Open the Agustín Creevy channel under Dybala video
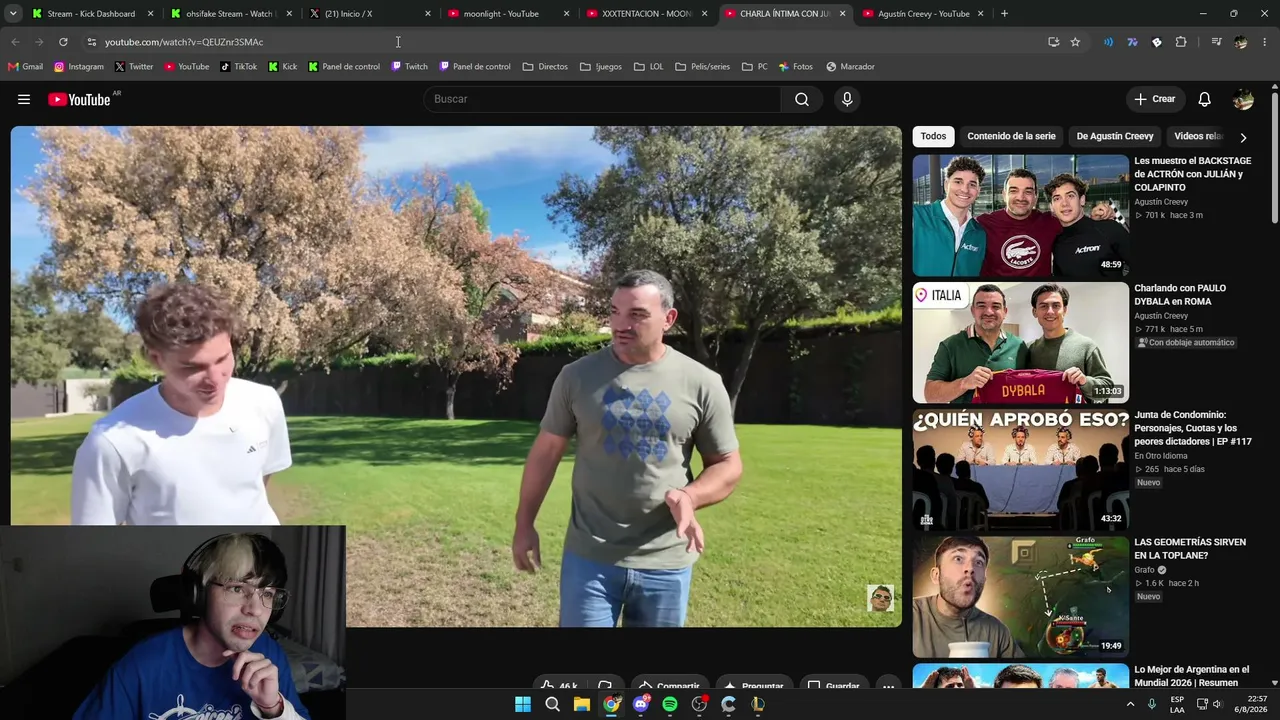Image resolution: width=1280 pixels, height=720 pixels. pos(1161,316)
